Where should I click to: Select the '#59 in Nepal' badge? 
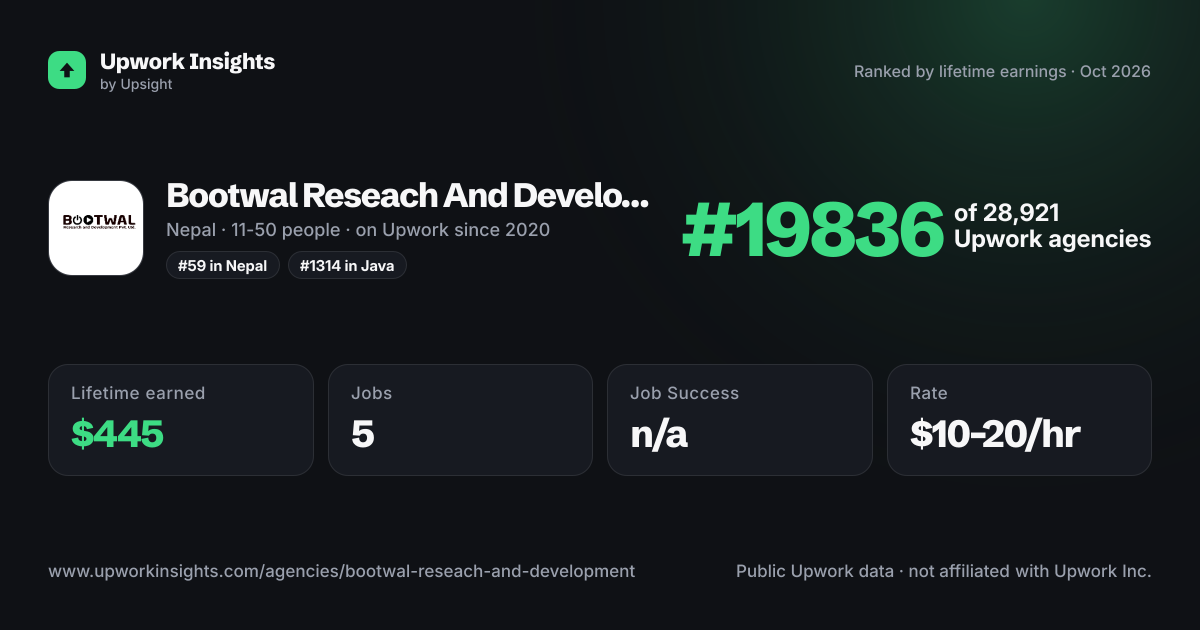click(223, 266)
